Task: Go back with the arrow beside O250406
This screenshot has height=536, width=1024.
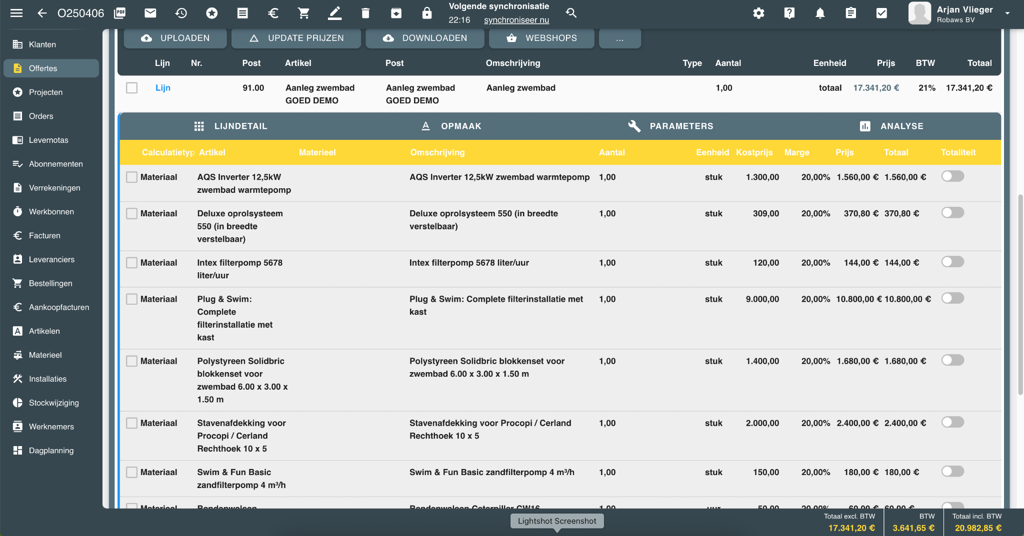Action: pyautogui.click(x=42, y=13)
